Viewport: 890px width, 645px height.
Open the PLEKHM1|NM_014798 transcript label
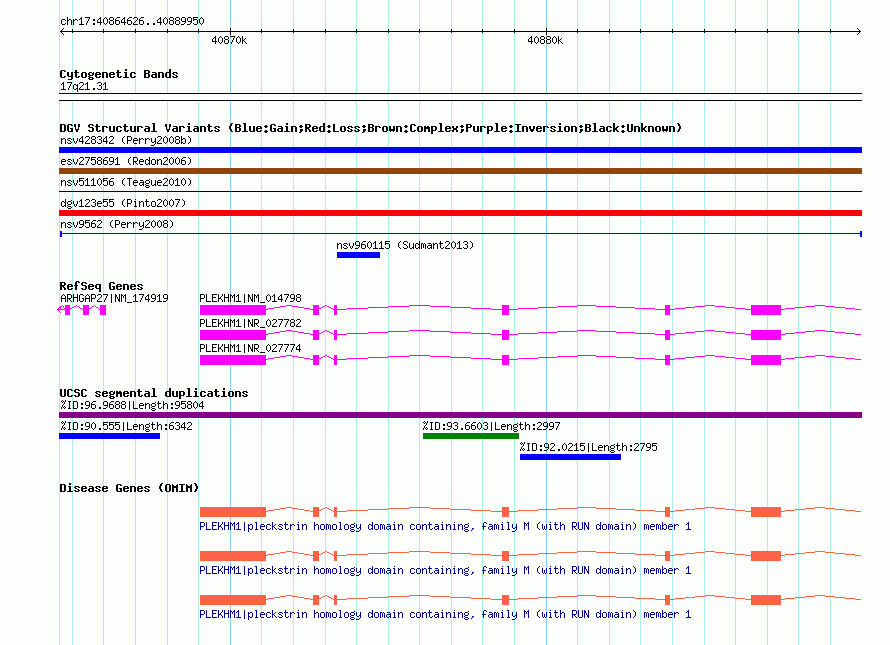click(250, 298)
